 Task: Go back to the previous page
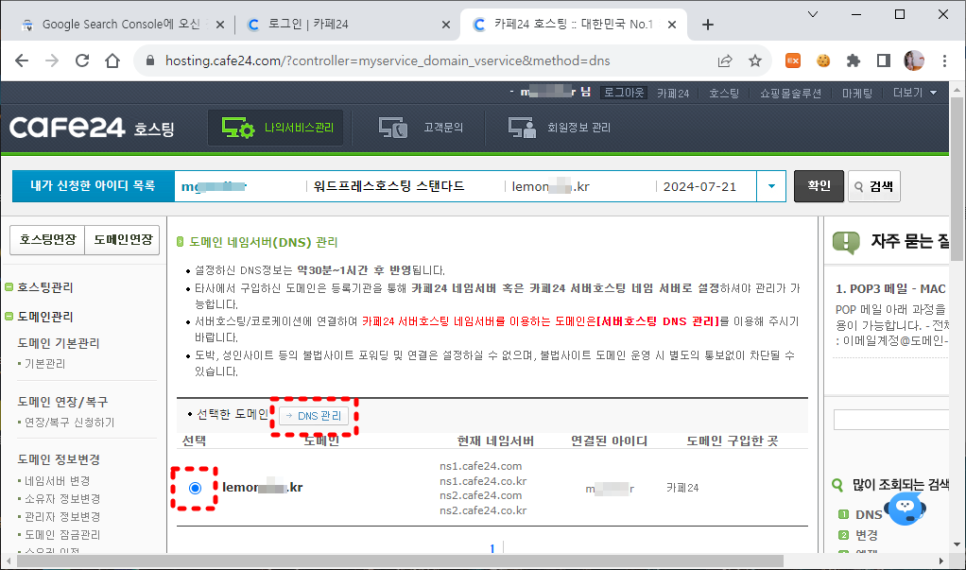point(22,60)
